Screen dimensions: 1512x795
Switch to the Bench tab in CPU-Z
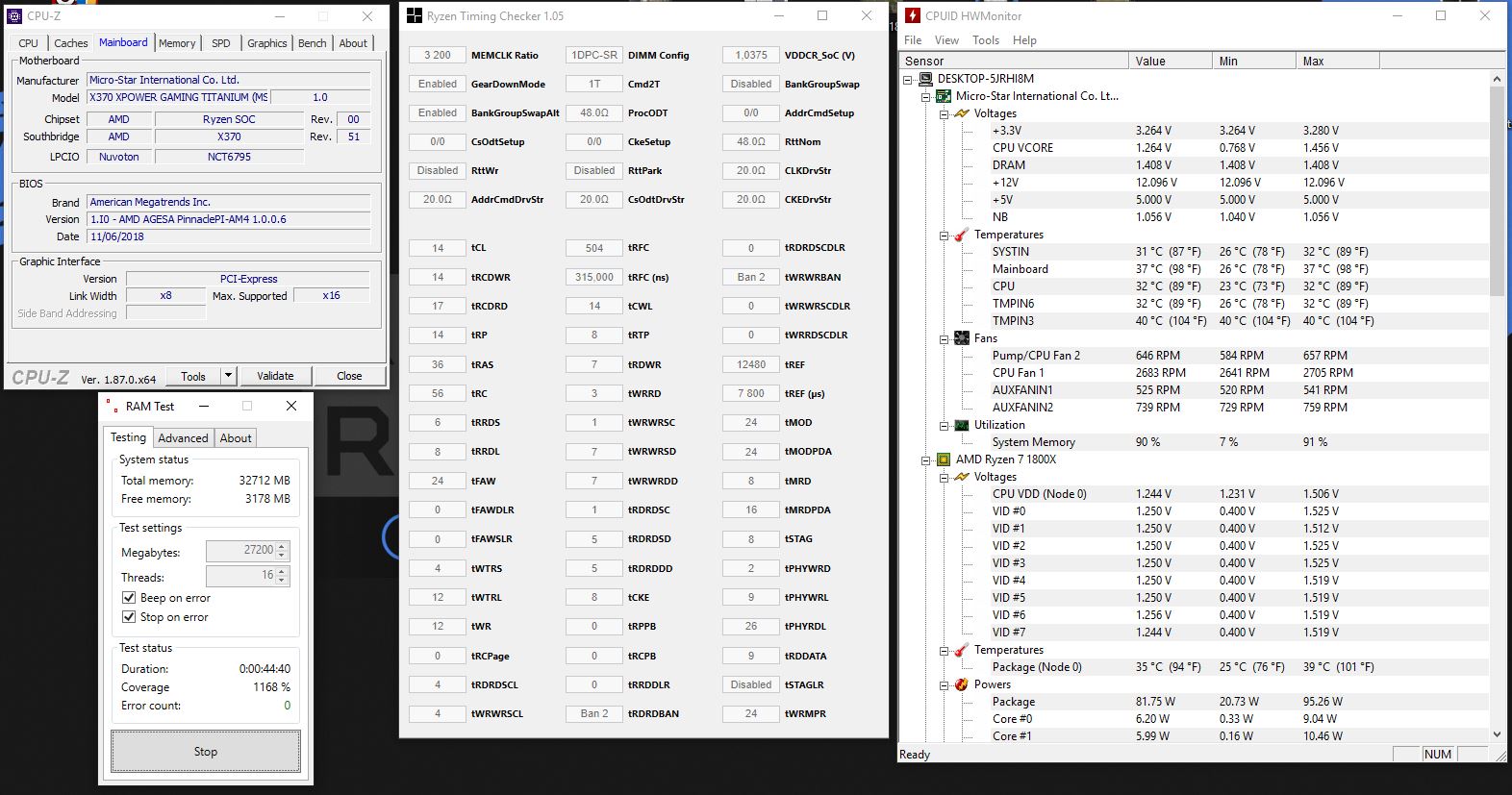point(313,43)
